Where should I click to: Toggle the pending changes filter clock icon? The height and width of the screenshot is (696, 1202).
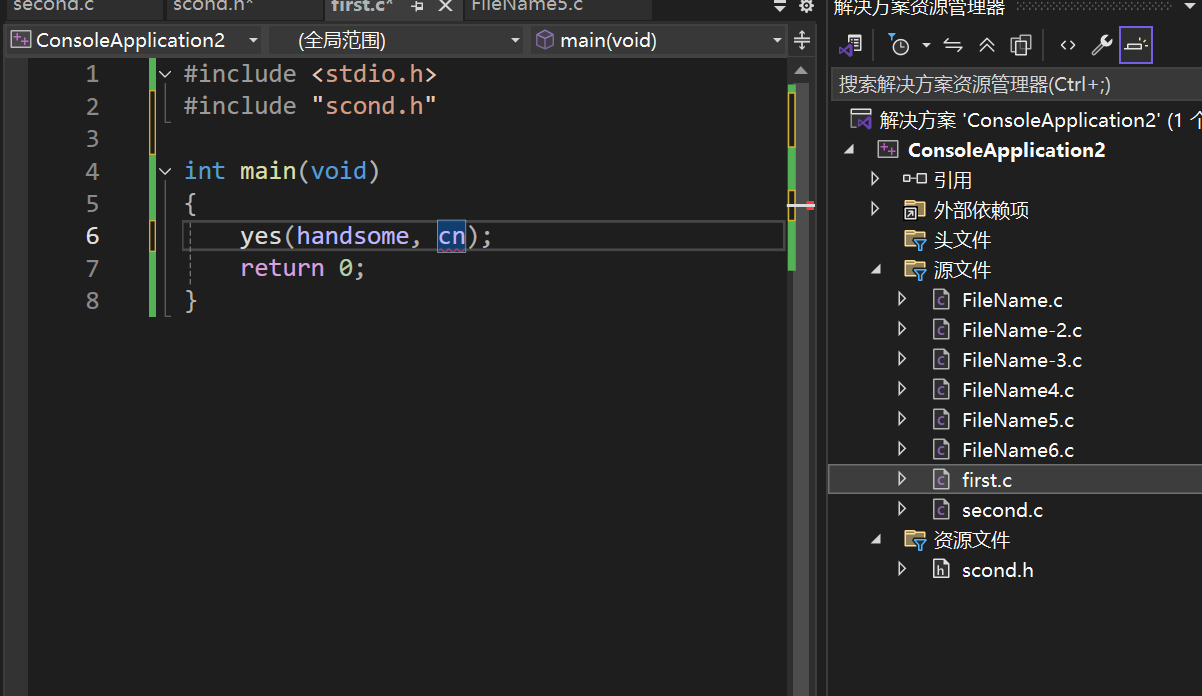pos(899,45)
